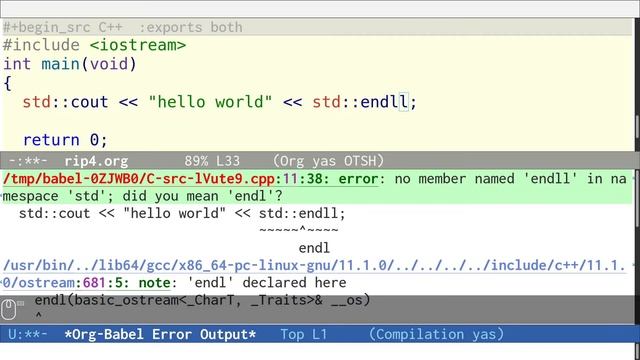Click the U:**- status in error output mode line

28,334
